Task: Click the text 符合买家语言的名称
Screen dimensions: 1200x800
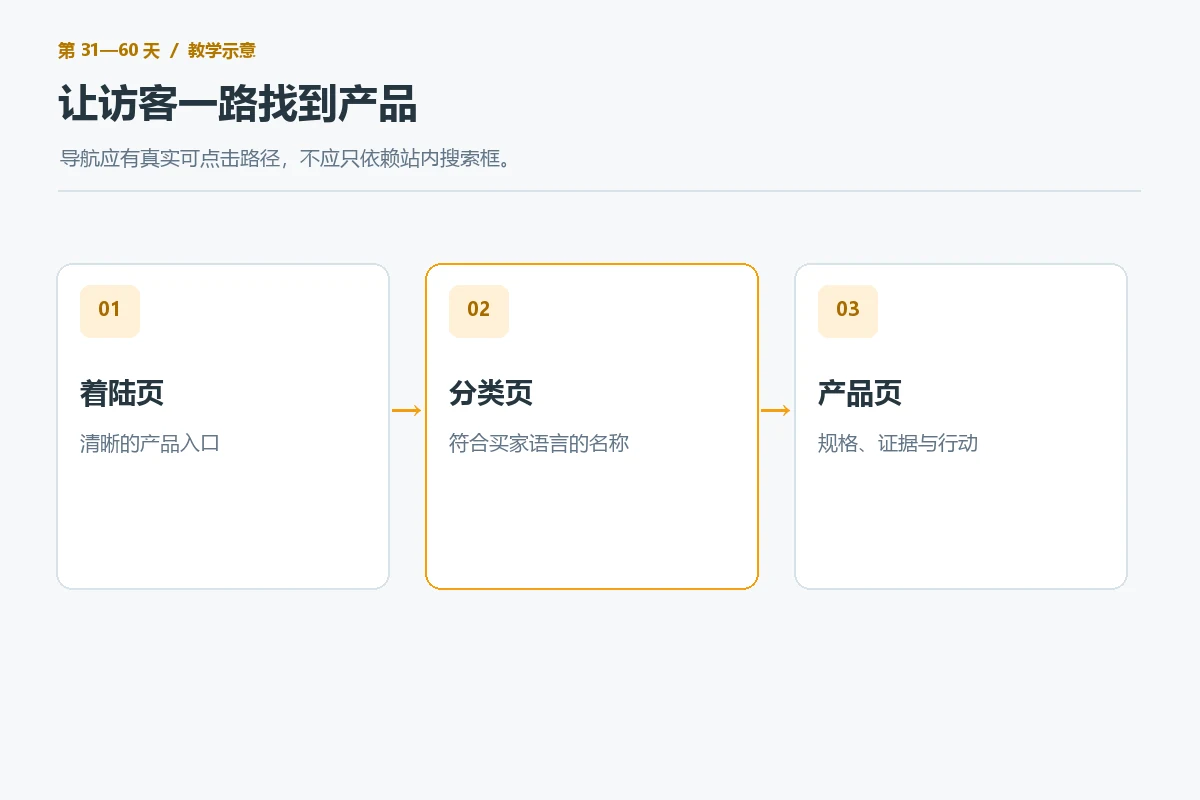Action: pyautogui.click(x=539, y=443)
